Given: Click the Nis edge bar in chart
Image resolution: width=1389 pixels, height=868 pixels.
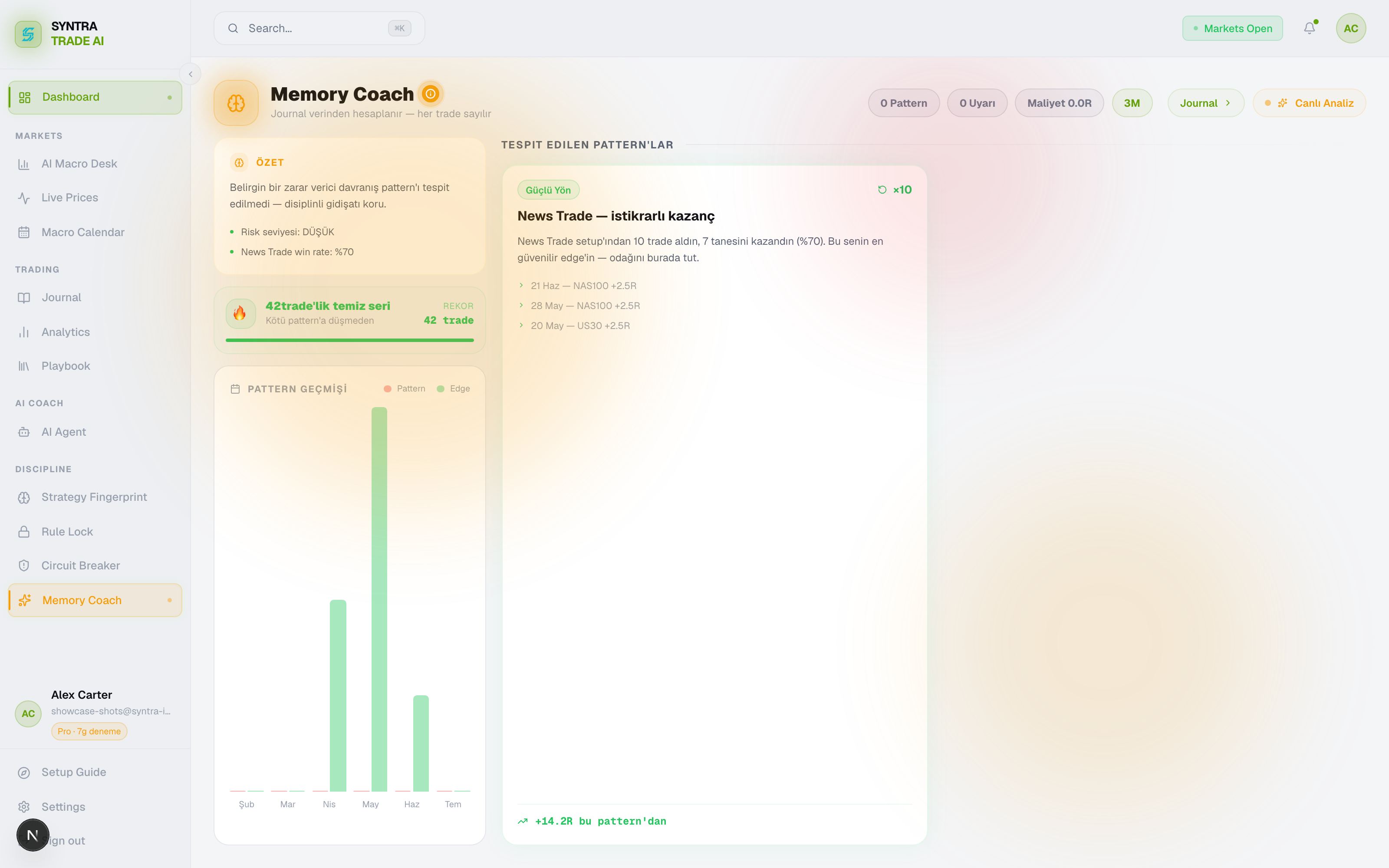Looking at the screenshot, I should pos(338,696).
